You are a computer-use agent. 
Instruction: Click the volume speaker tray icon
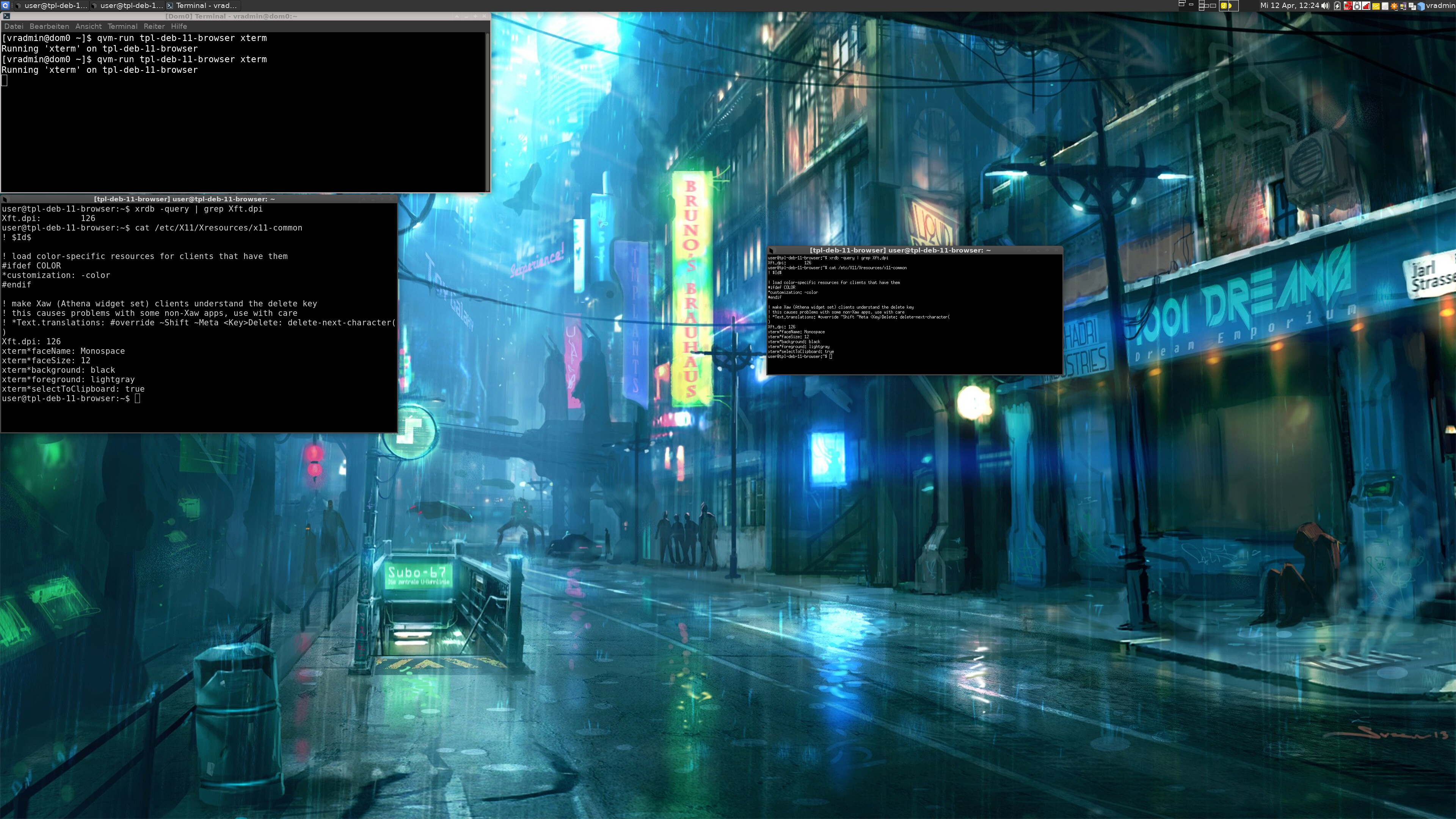coord(1326,6)
